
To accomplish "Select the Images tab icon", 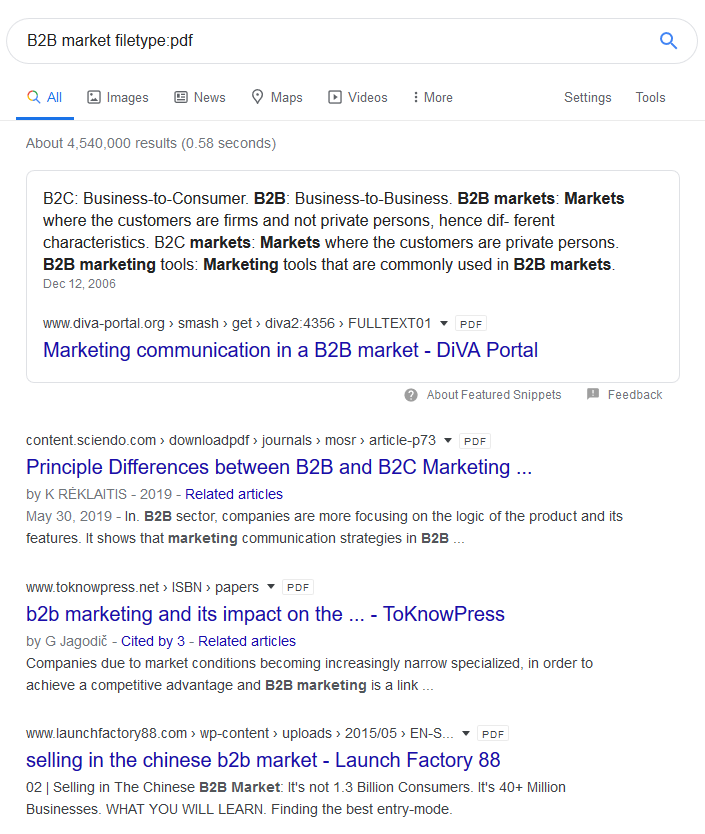I will tap(94, 97).
